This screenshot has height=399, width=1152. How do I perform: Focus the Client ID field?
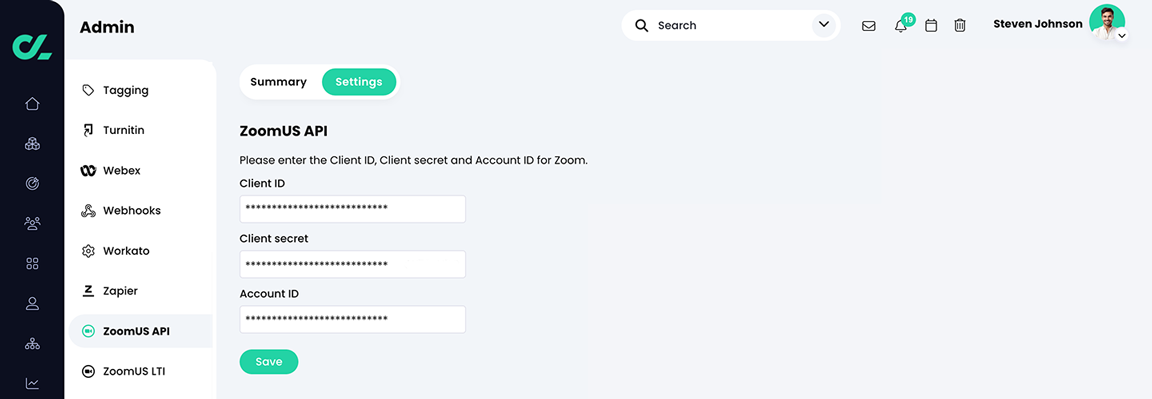click(353, 209)
